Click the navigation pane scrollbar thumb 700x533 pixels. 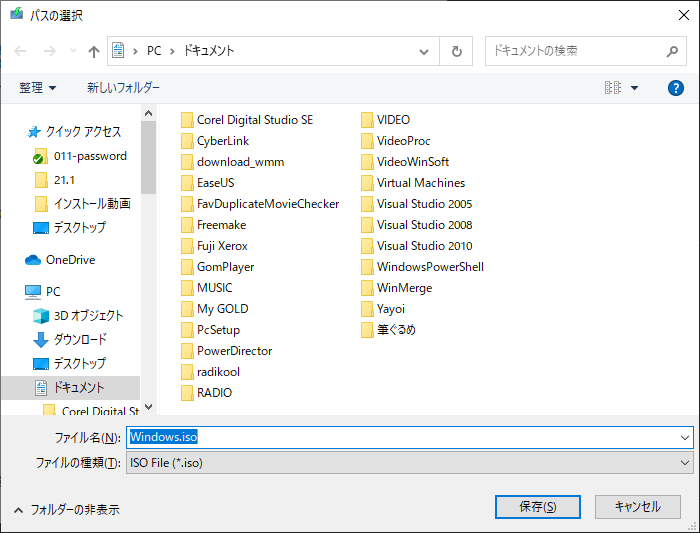coord(148,157)
